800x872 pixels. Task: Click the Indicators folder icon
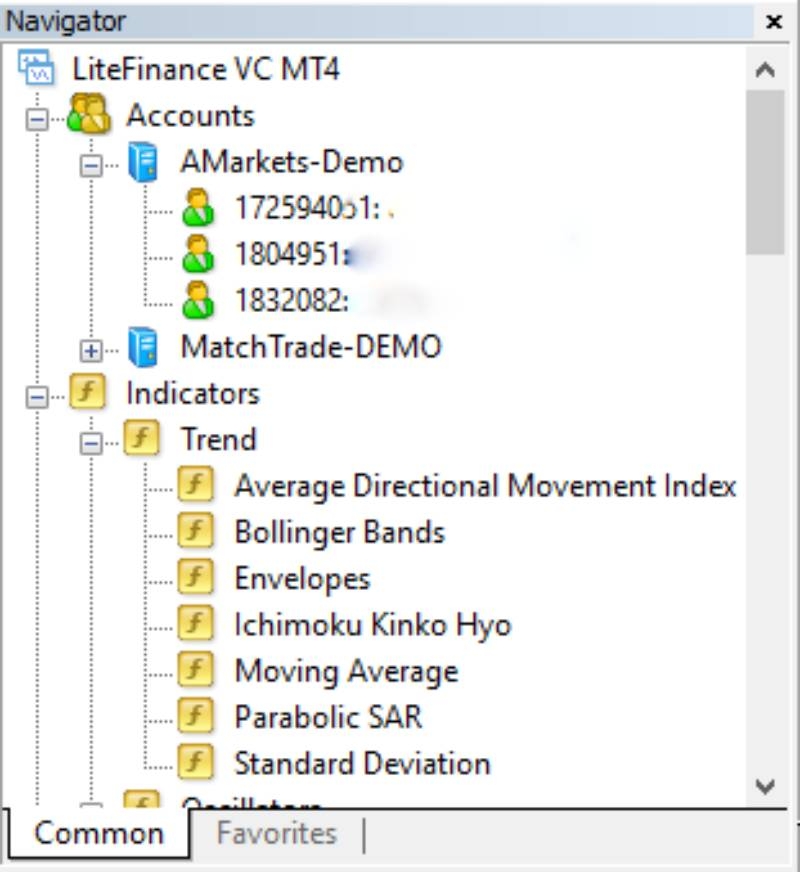click(x=87, y=392)
